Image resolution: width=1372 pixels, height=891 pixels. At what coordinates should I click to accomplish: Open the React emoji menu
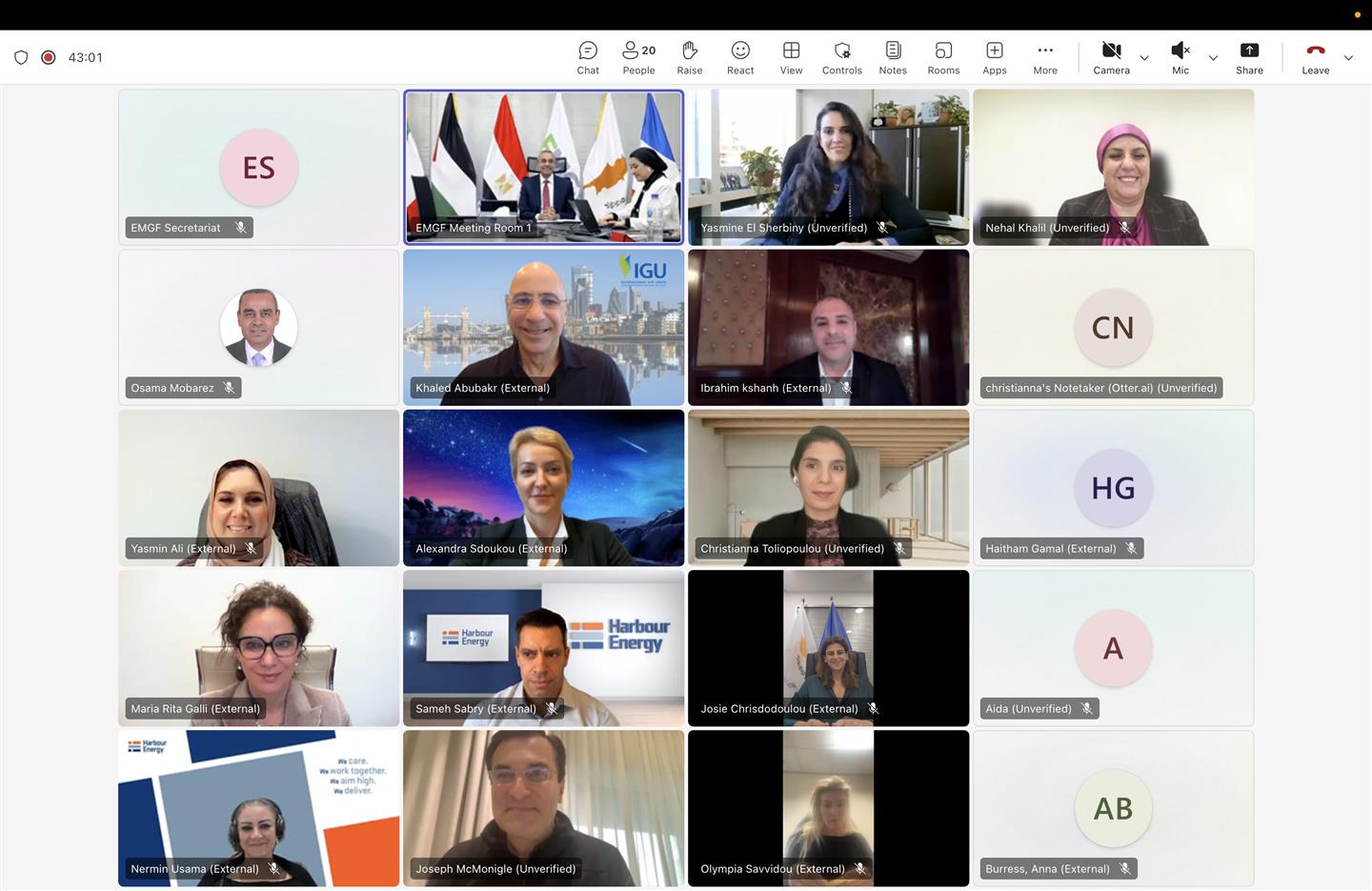click(x=740, y=57)
